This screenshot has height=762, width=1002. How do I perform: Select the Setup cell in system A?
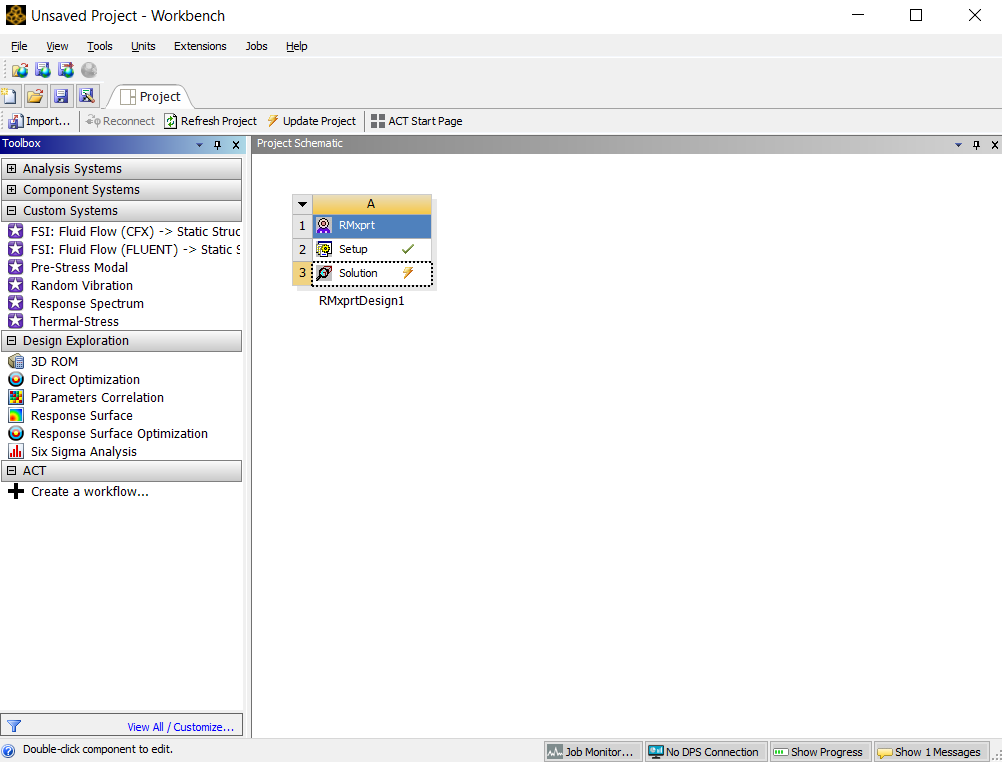pos(372,249)
